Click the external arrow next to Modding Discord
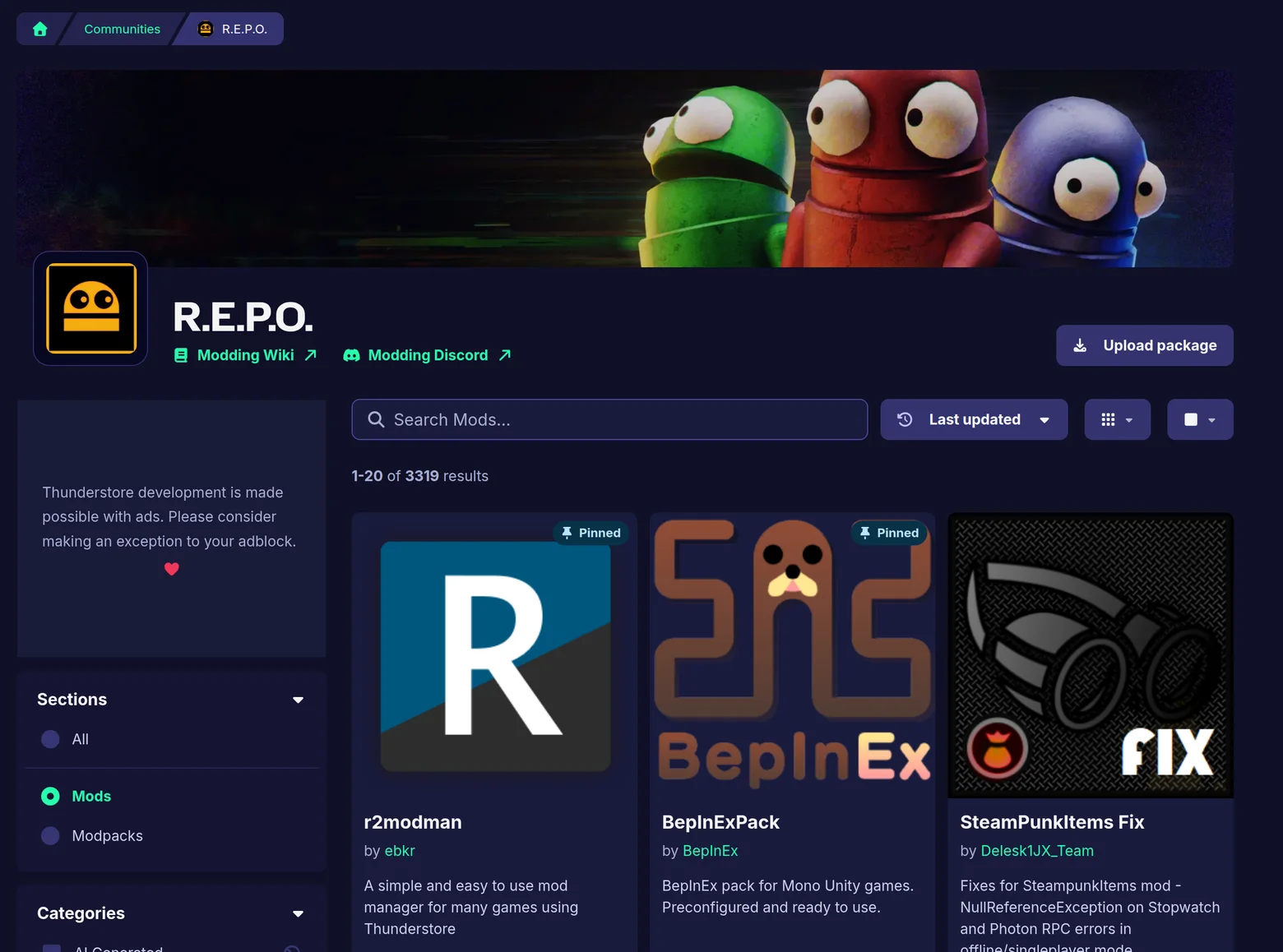Screen dimensions: 1283x952 pyautogui.click(x=505, y=355)
